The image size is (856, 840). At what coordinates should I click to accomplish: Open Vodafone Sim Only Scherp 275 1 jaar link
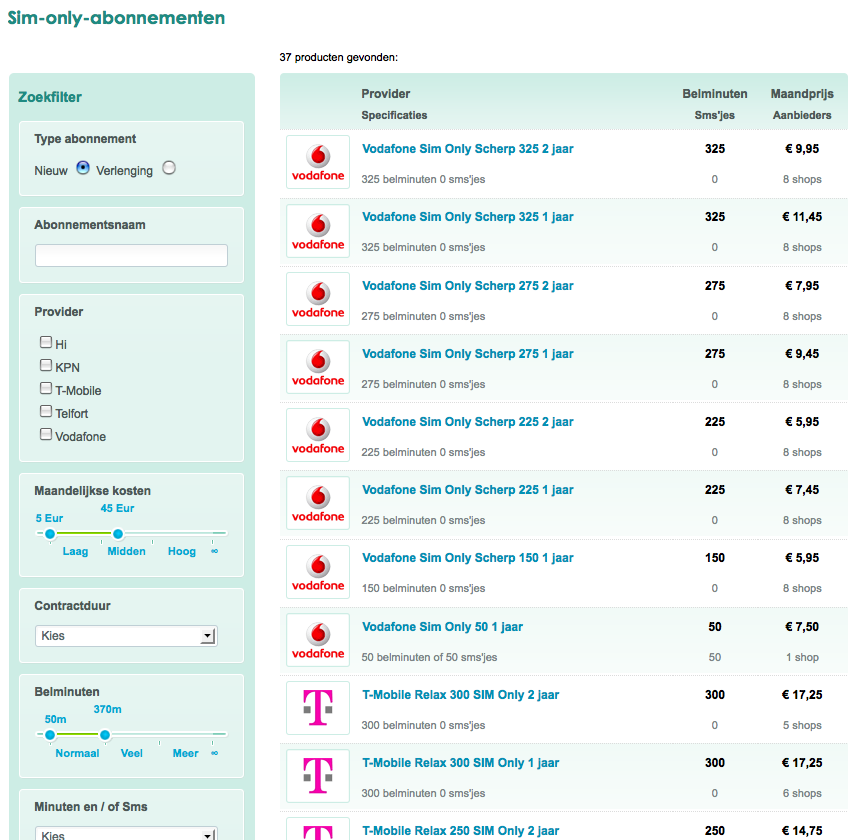[468, 354]
